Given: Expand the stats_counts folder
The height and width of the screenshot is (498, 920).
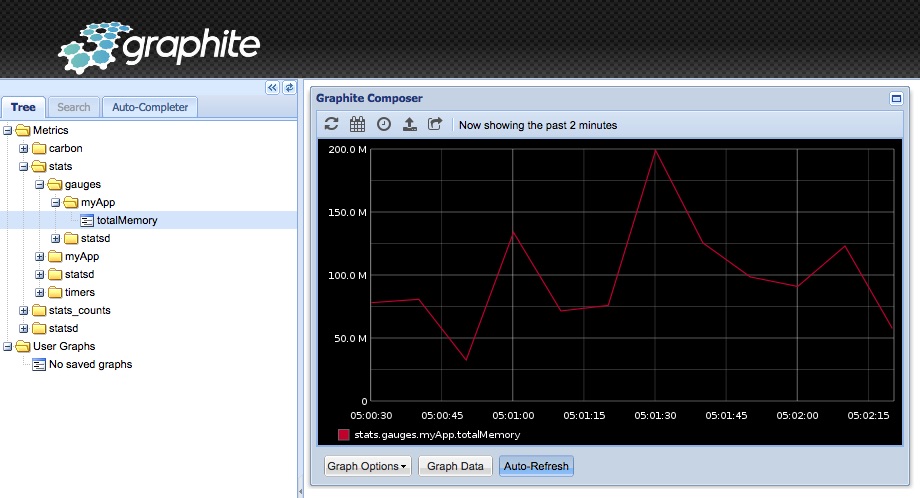Looking at the screenshot, I should point(23,310).
